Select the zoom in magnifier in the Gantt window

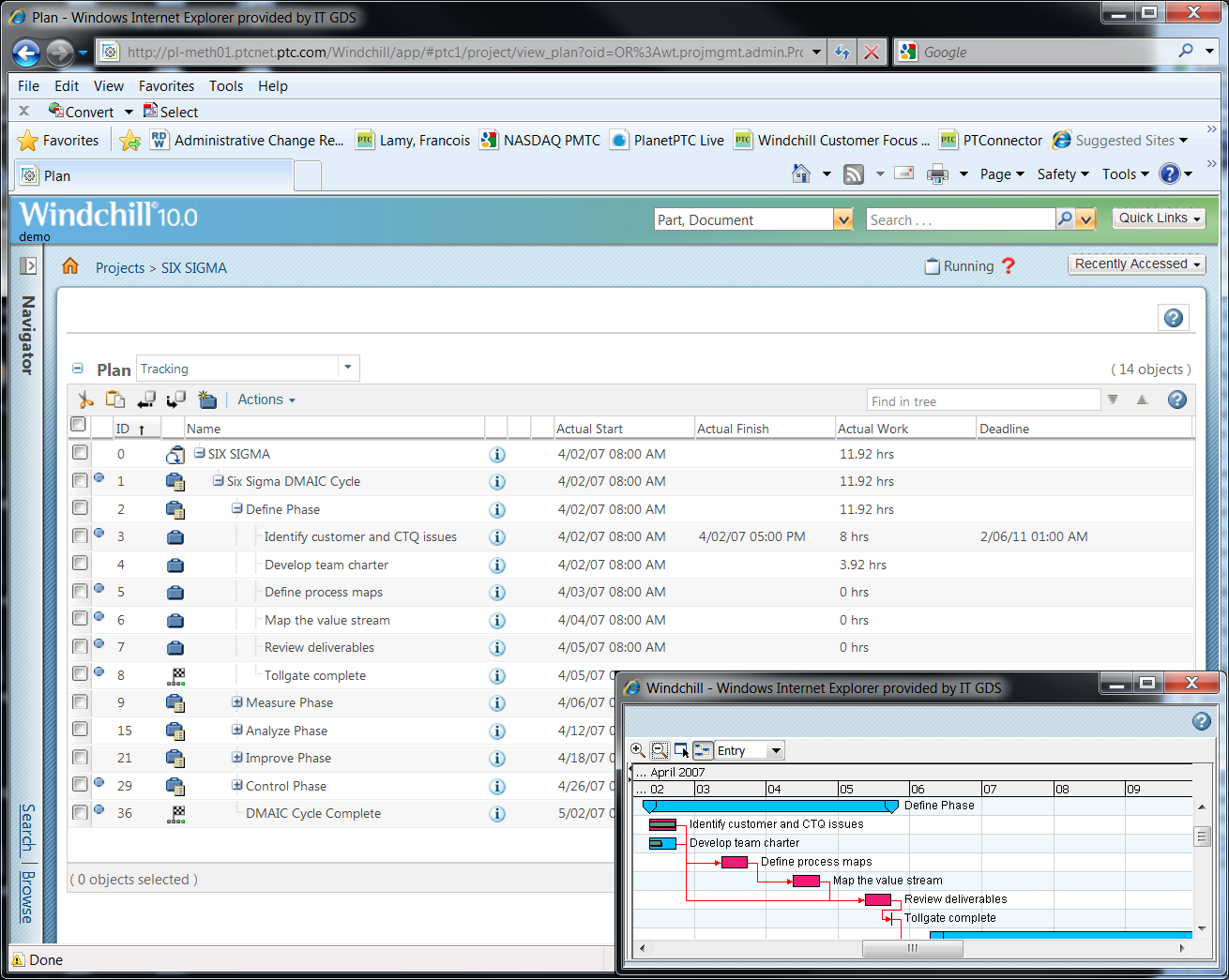639,750
